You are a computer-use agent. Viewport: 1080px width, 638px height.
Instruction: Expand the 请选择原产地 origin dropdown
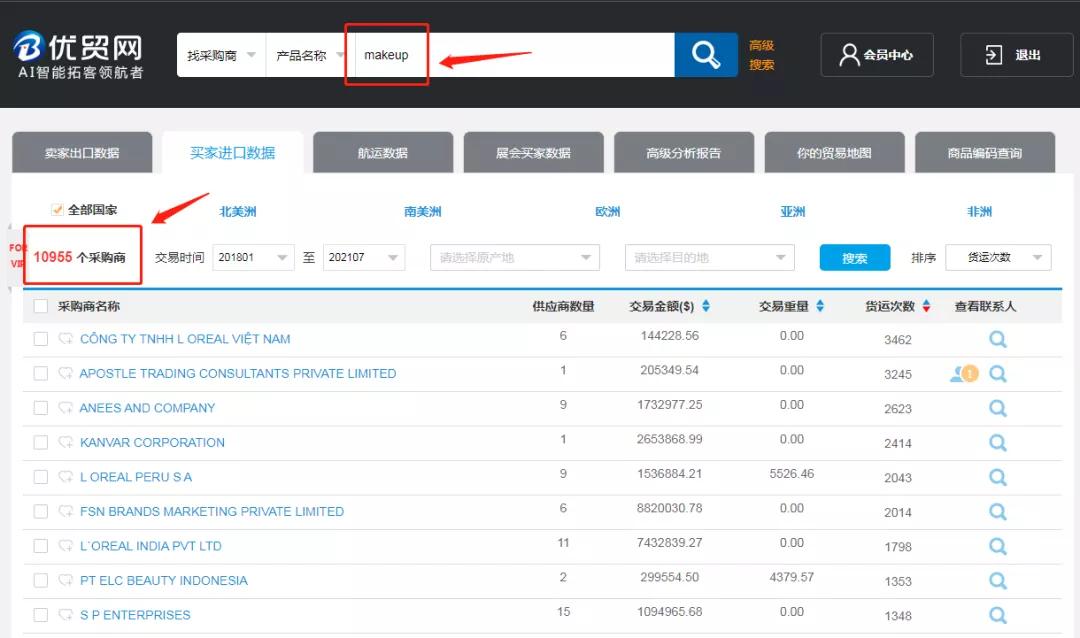[514, 257]
